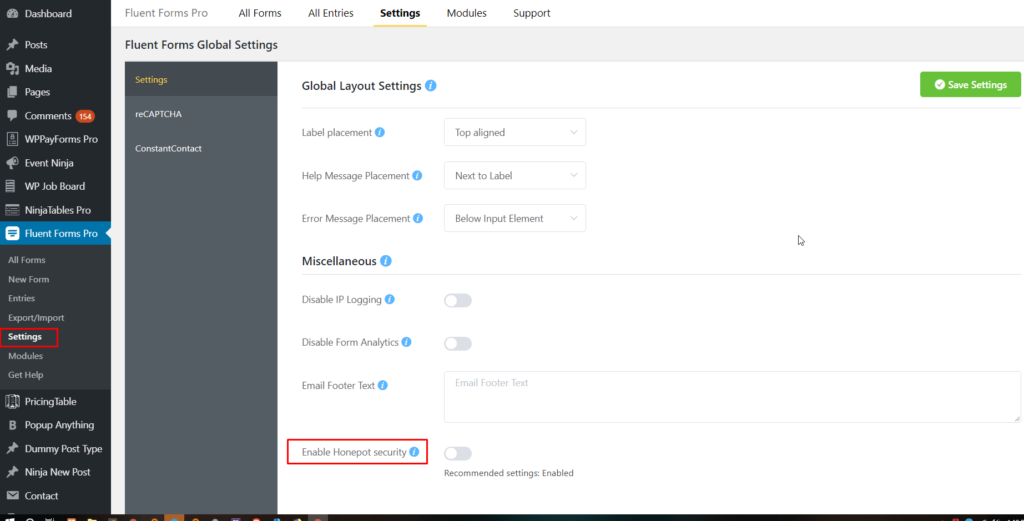1024x521 pixels.
Task: Click the Posts pin icon
Action: tap(12, 45)
